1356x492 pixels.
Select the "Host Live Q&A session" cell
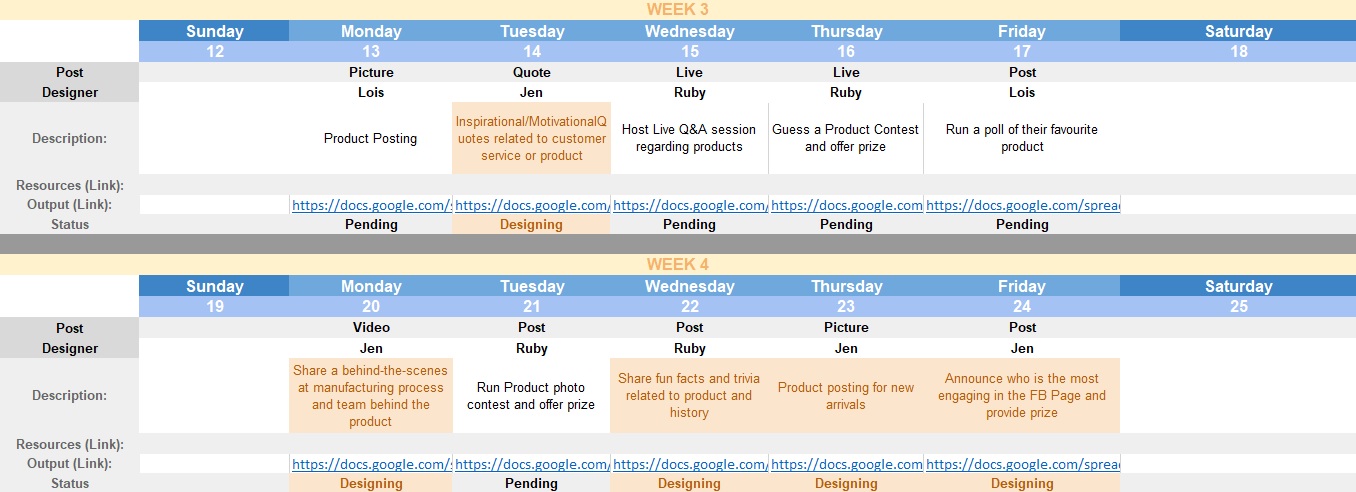pyautogui.click(x=689, y=138)
